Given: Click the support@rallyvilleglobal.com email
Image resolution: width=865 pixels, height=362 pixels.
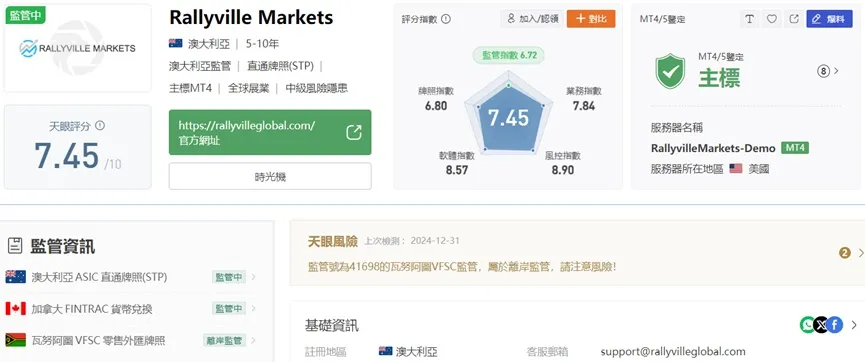Looking at the screenshot, I should coord(673,352).
